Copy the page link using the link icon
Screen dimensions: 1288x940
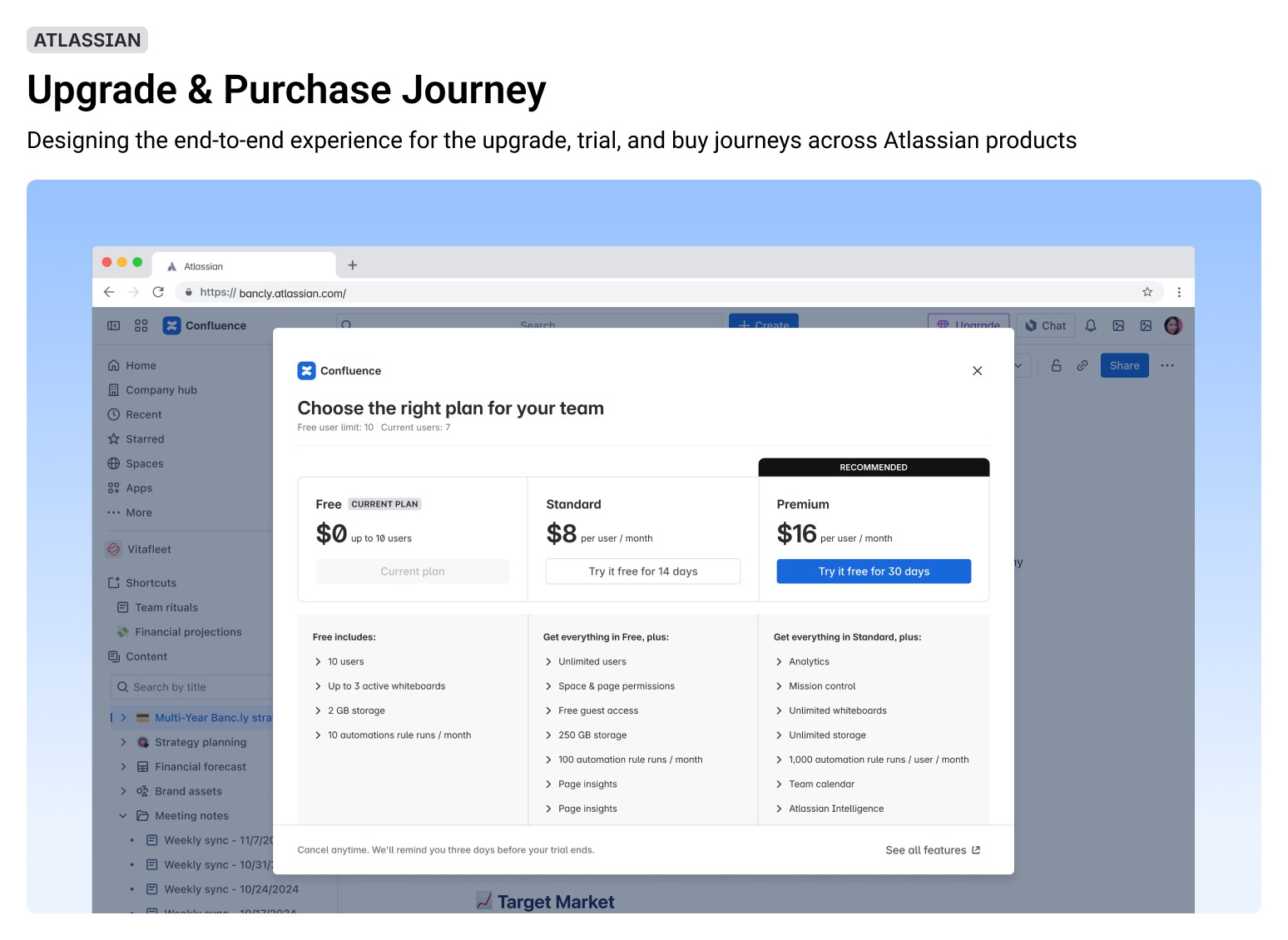1082,365
